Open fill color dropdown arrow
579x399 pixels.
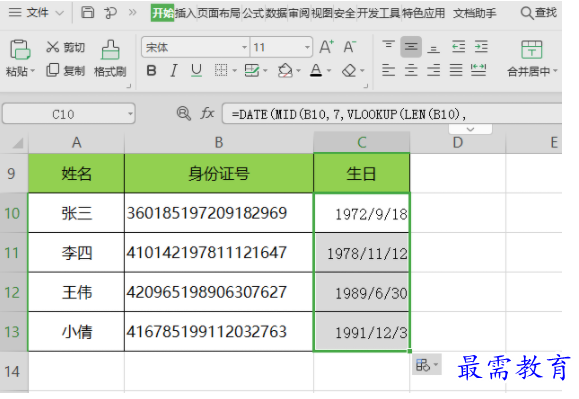click(298, 70)
